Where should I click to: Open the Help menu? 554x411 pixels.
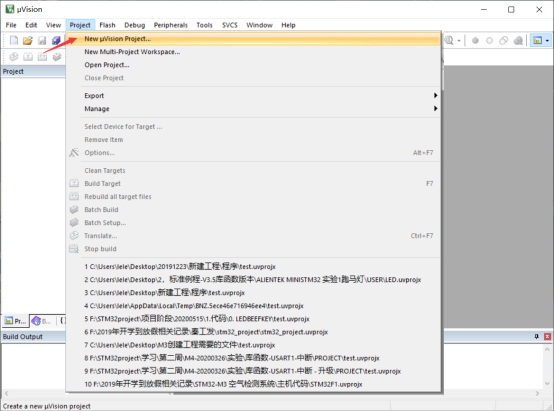pyautogui.click(x=288, y=25)
